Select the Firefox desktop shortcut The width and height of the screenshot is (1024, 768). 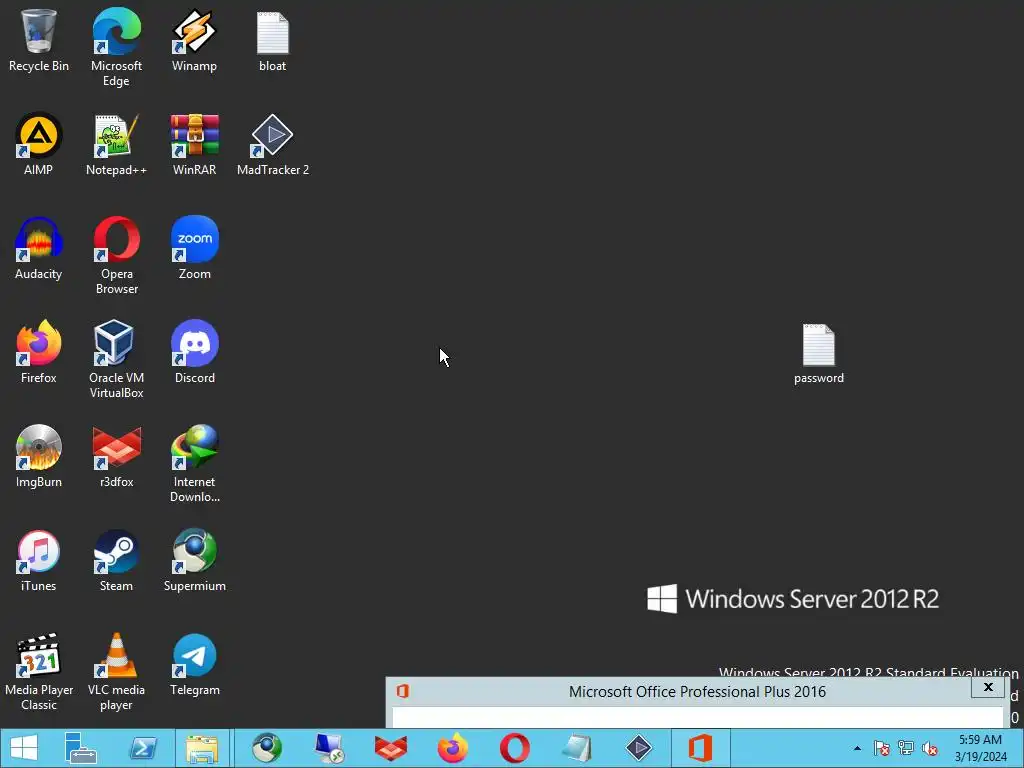(39, 352)
